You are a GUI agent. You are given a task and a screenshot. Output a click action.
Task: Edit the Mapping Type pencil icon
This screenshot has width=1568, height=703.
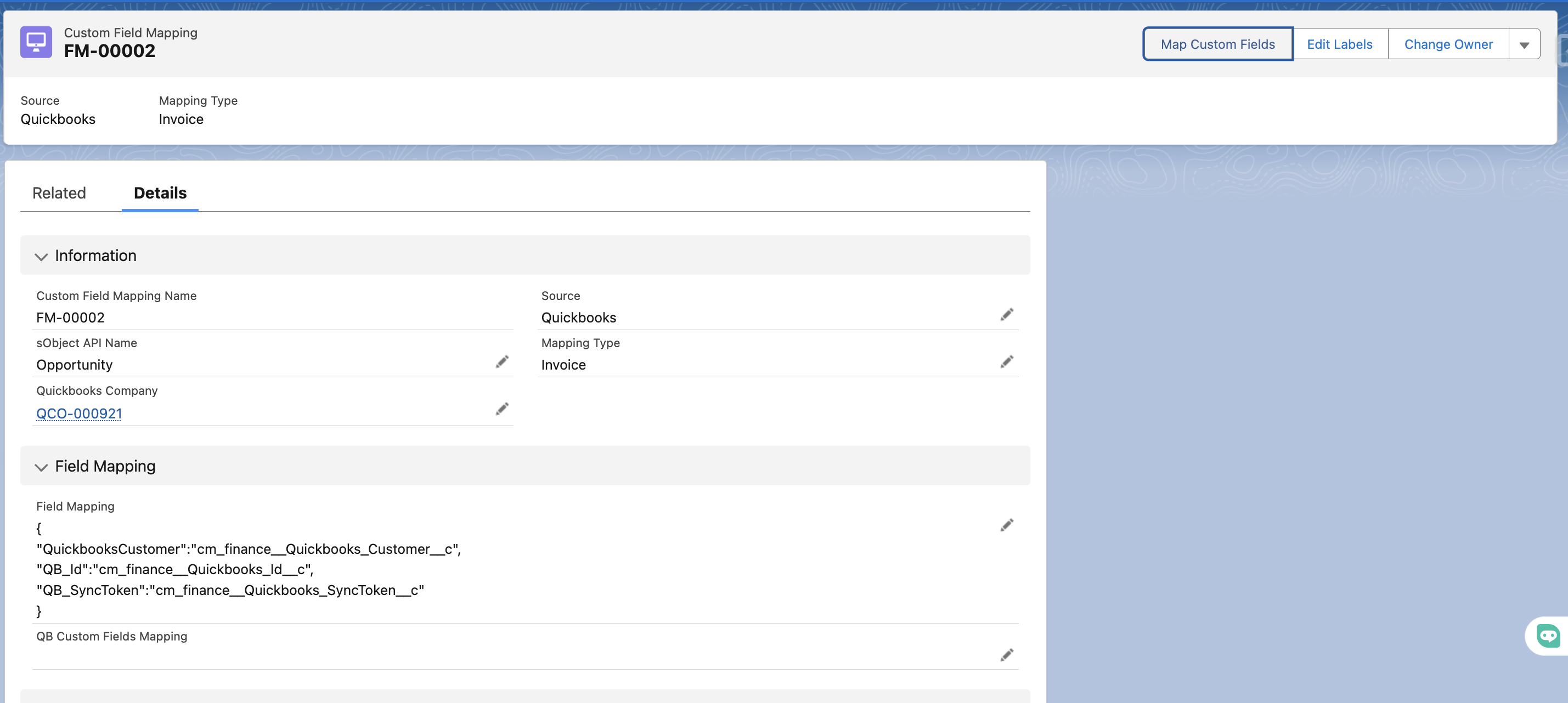tap(1007, 362)
